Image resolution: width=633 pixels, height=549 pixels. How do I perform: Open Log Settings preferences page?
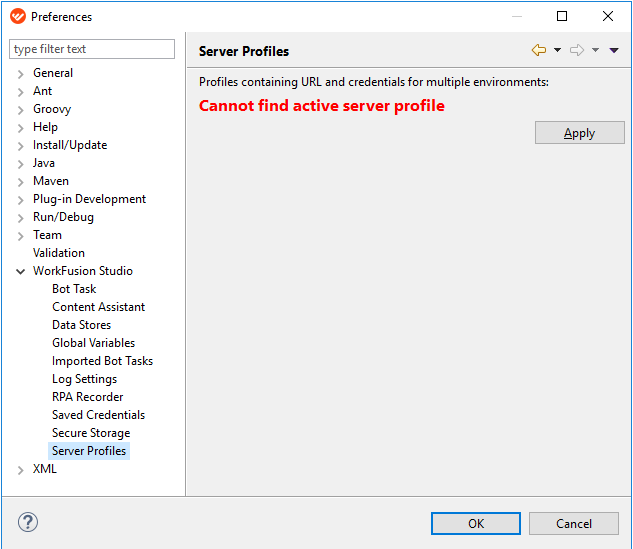click(84, 379)
